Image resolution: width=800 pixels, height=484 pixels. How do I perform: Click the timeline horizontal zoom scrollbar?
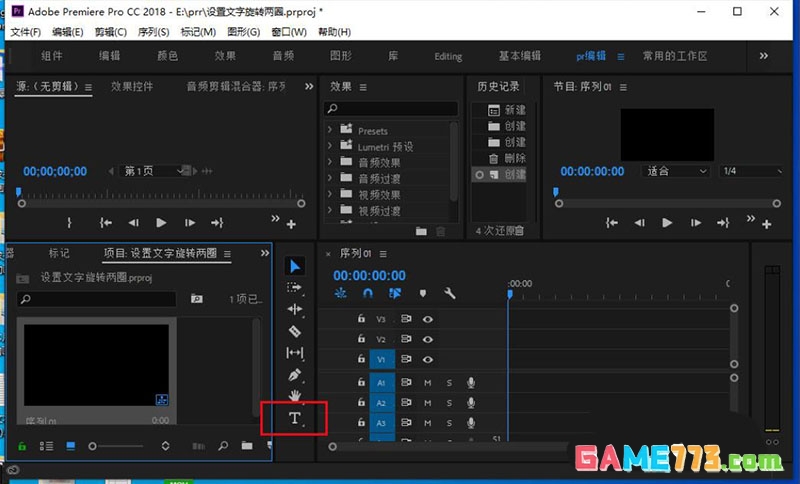tap(447, 447)
